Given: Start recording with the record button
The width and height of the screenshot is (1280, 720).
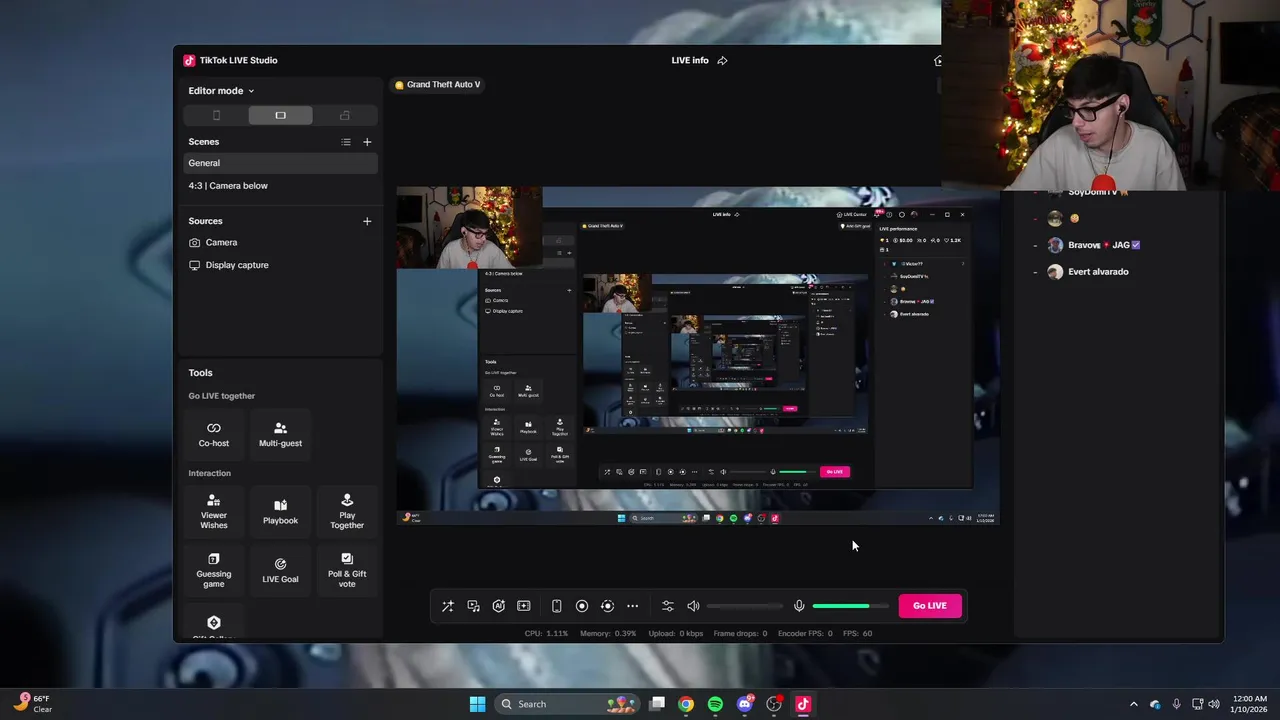Looking at the screenshot, I should click(x=582, y=606).
